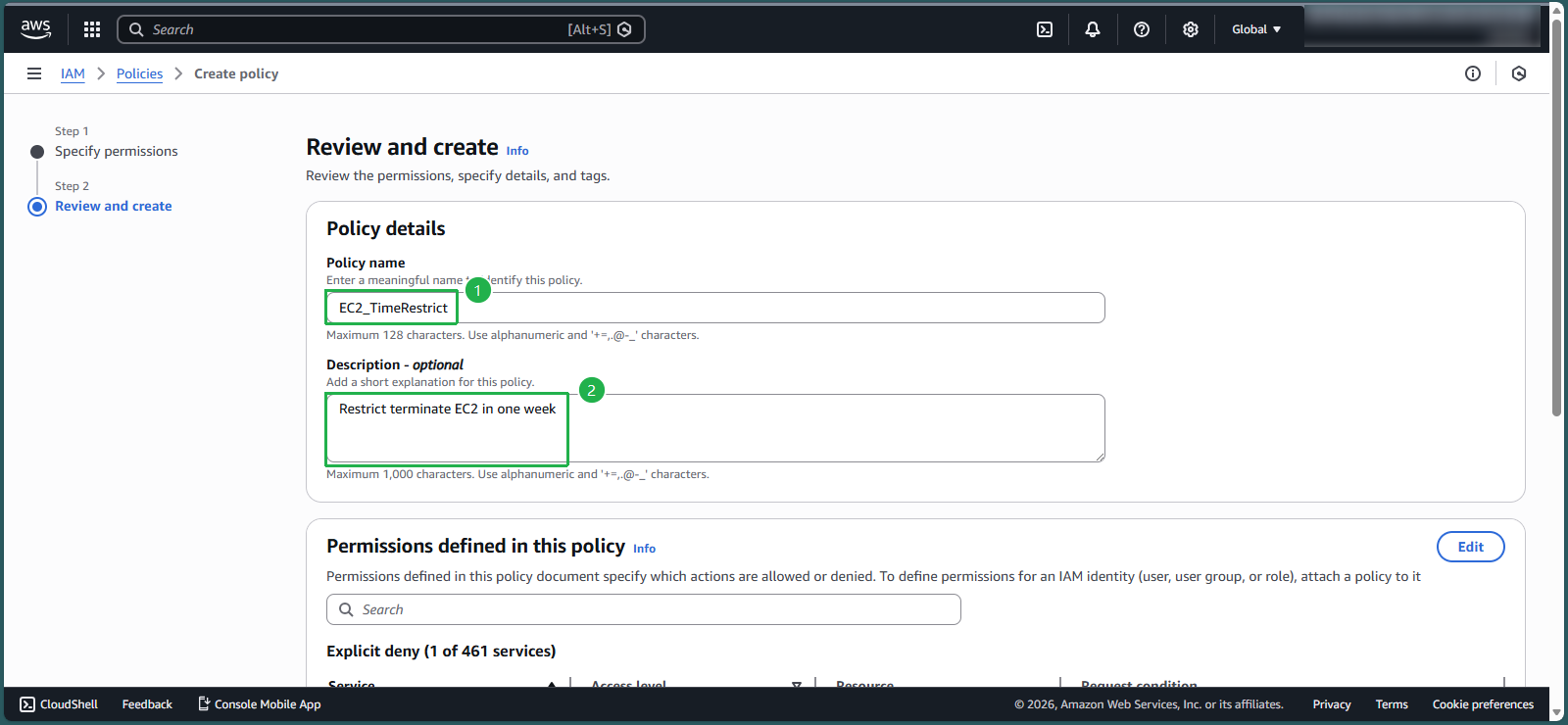Open CloudShell from top navigation bar
The image size is (1568, 725).
1045,29
